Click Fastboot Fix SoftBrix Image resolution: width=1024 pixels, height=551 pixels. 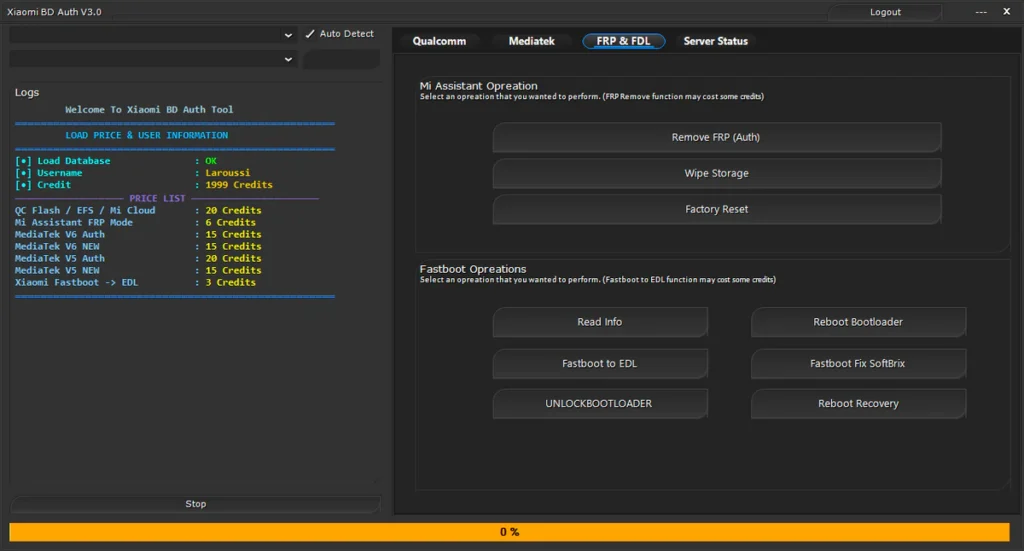pos(858,363)
